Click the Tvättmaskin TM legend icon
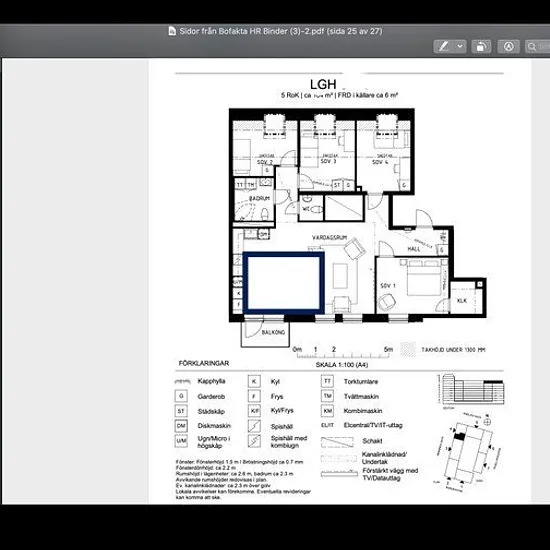This screenshot has height=550, width=550. 327,396
